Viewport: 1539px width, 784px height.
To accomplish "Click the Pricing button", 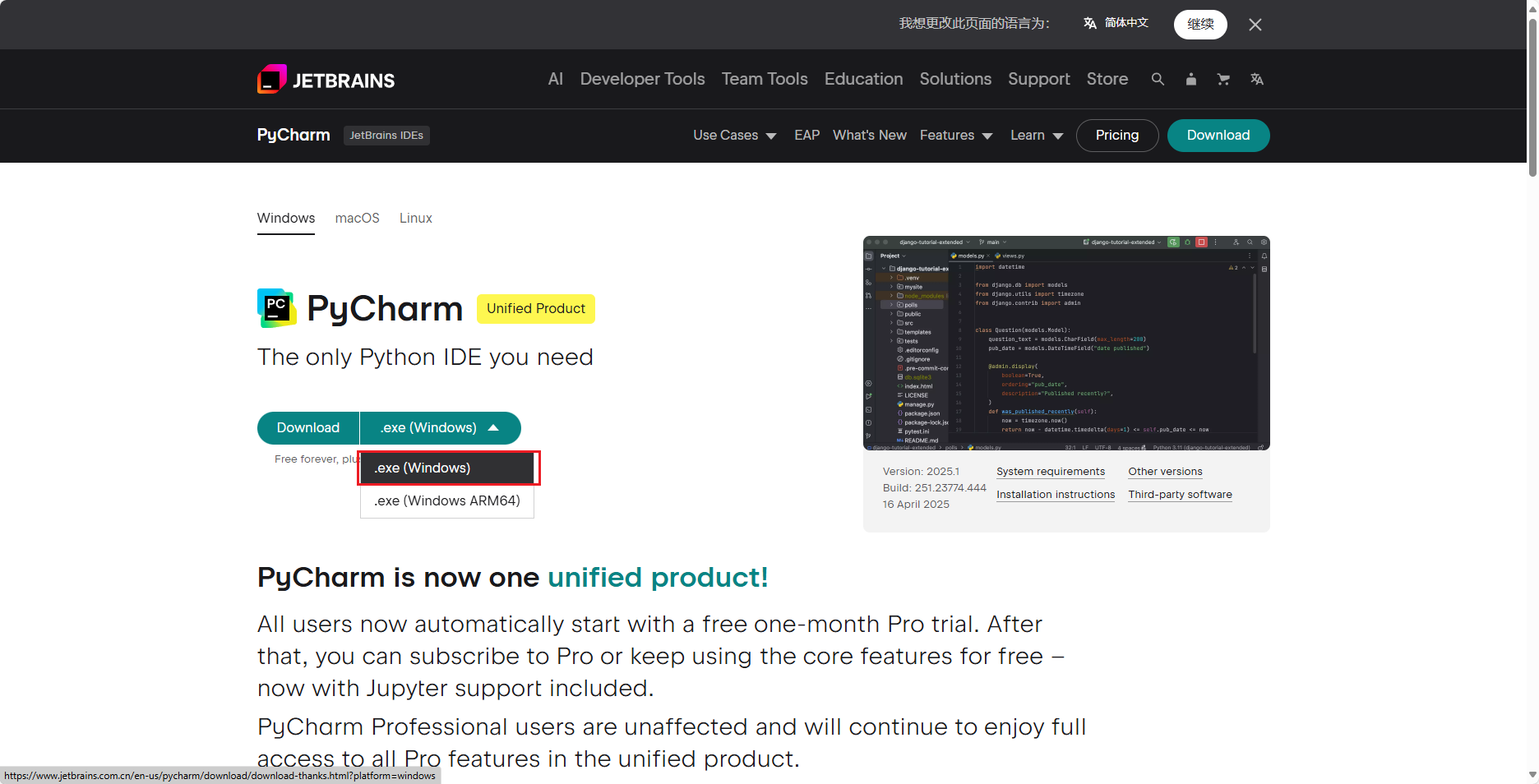I will (x=1117, y=136).
